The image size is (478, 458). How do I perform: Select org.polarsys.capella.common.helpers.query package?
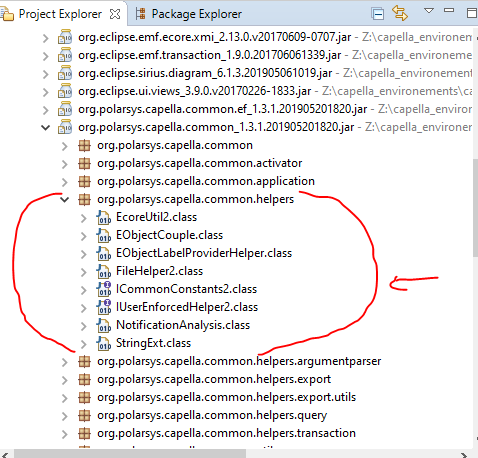point(212,416)
